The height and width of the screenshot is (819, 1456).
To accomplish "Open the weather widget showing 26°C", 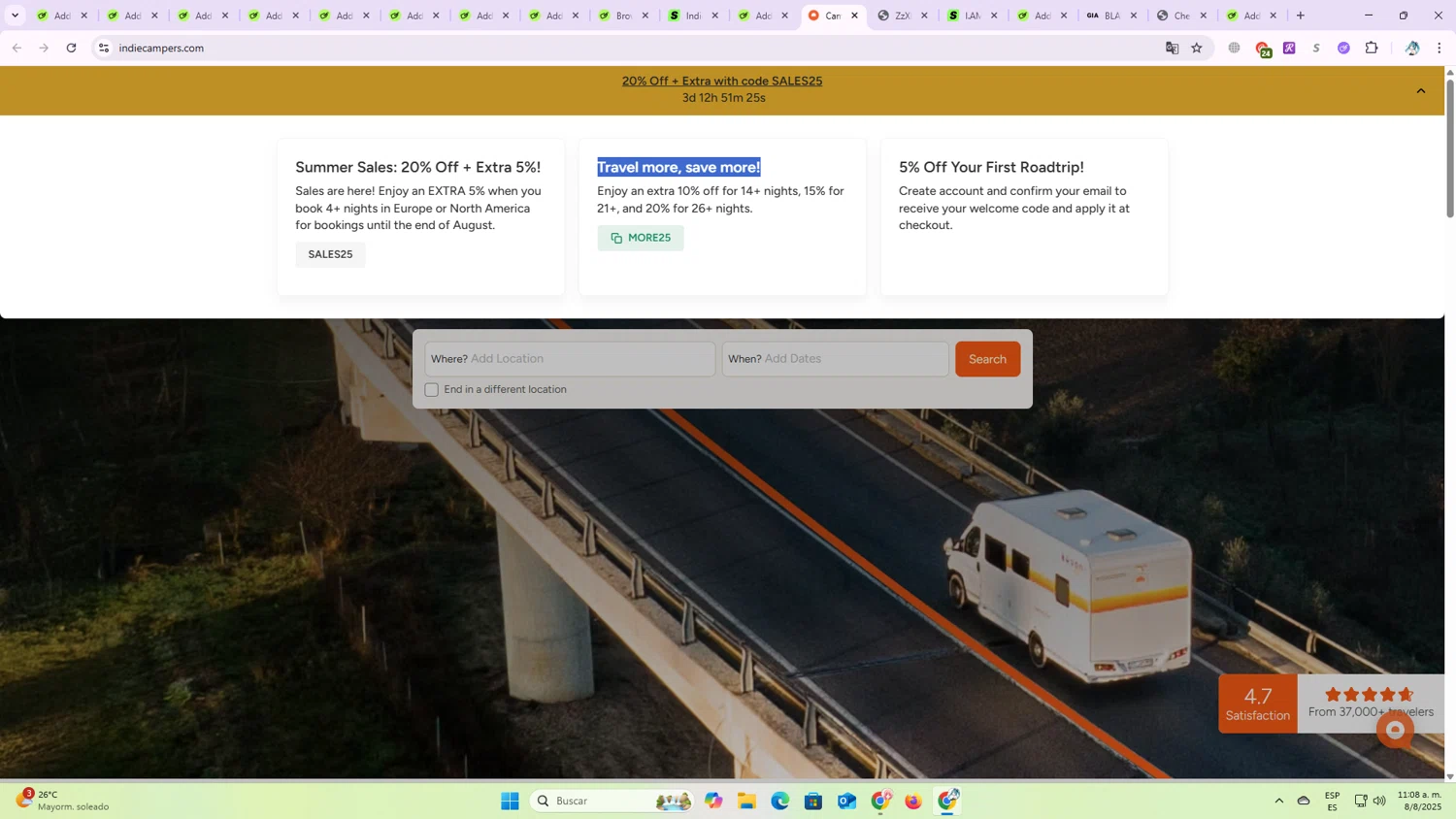I will point(63,801).
